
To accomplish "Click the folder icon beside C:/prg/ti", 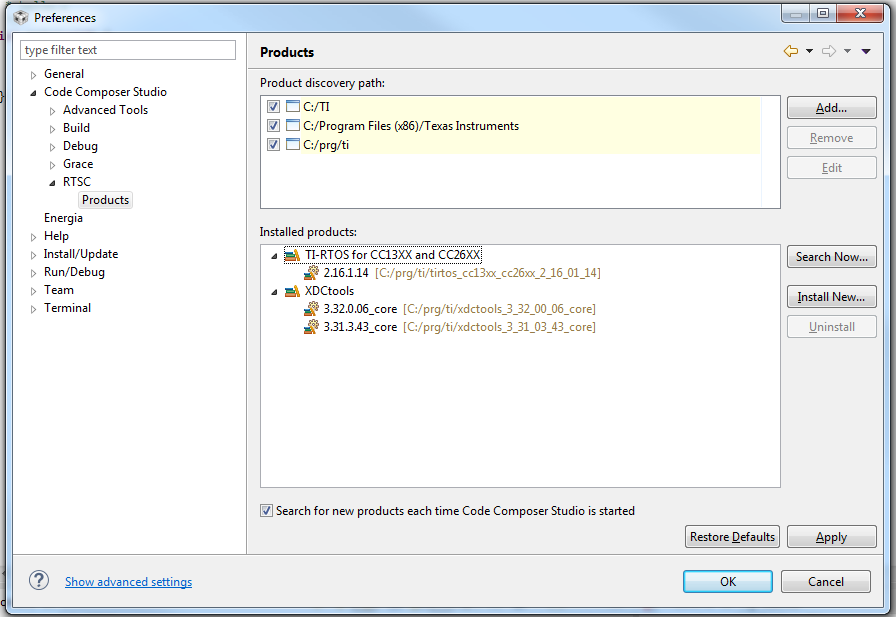I will [293, 145].
